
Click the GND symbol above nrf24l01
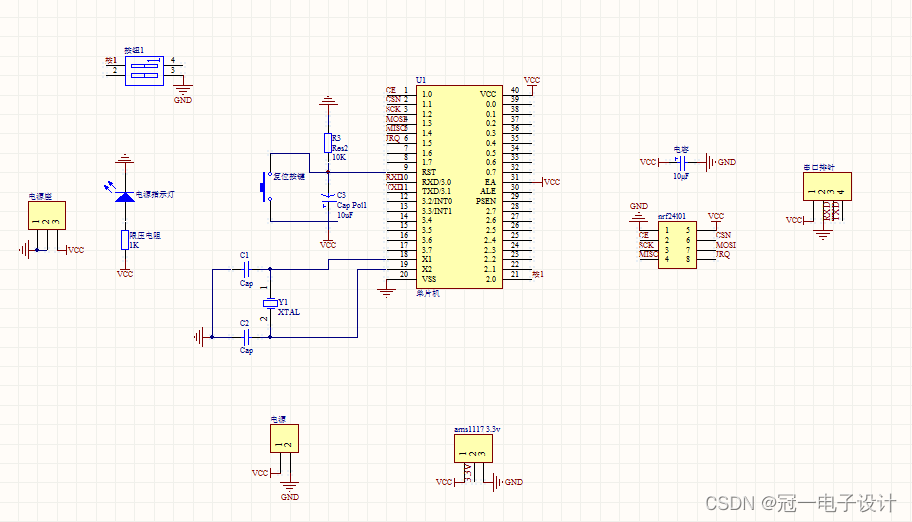pos(639,213)
